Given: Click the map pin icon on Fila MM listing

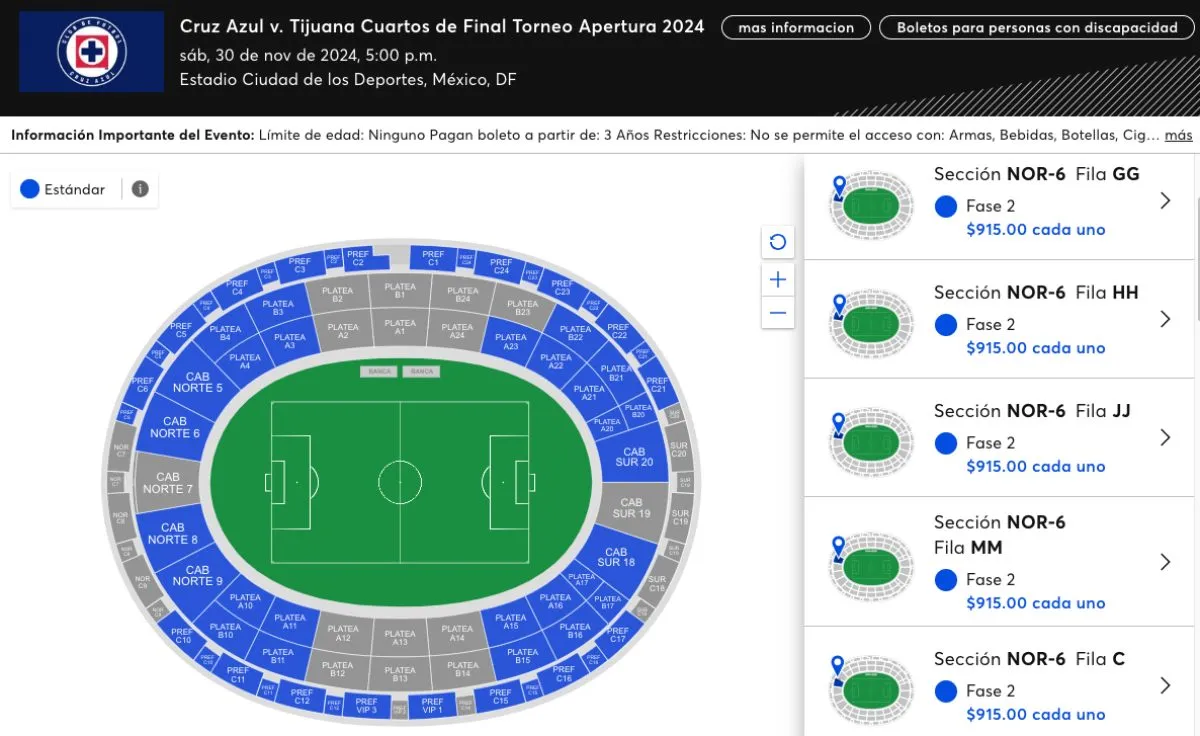Looking at the screenshot, I should (838, 546).
